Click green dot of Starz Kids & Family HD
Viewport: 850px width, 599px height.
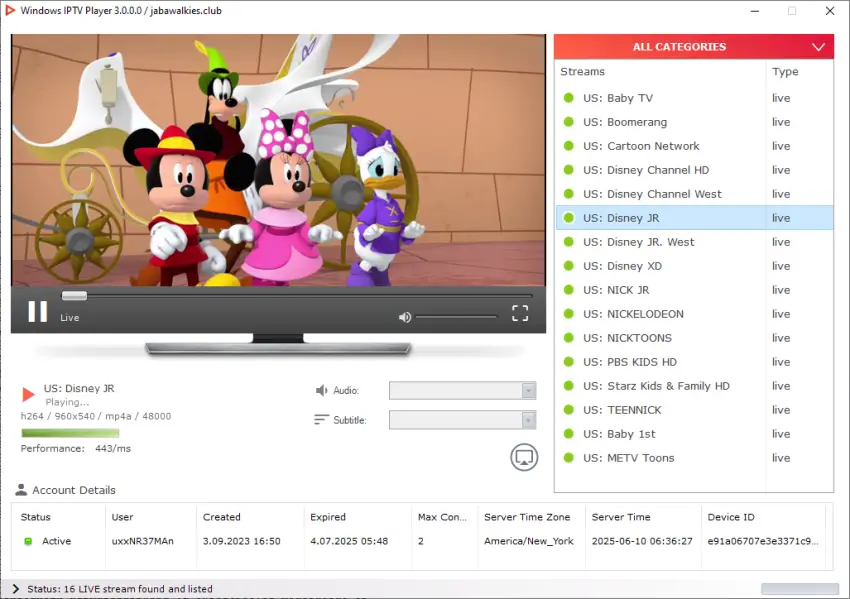(569, 385)
